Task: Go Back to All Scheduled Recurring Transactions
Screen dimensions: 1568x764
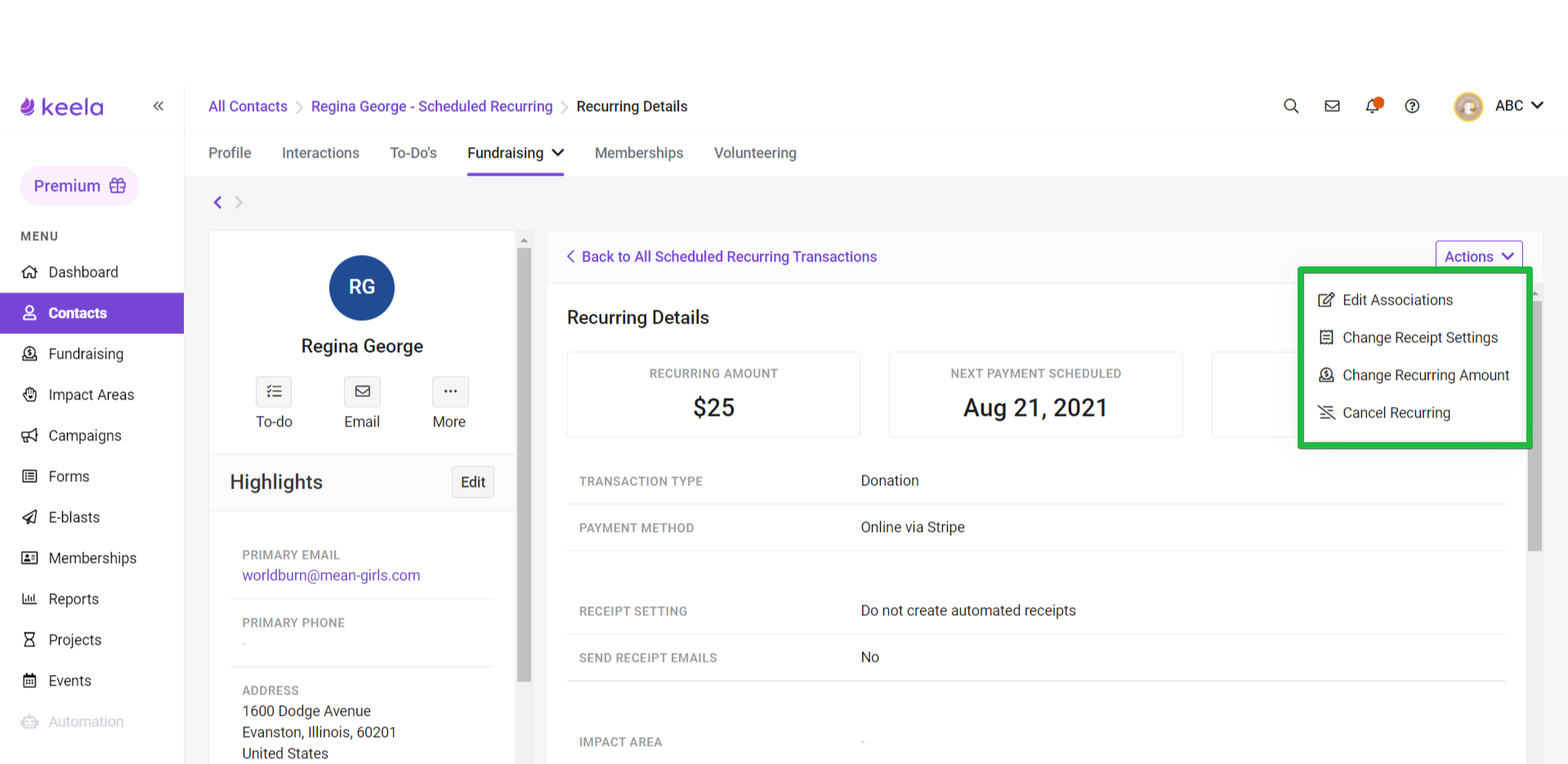Action: click(721, 257)
